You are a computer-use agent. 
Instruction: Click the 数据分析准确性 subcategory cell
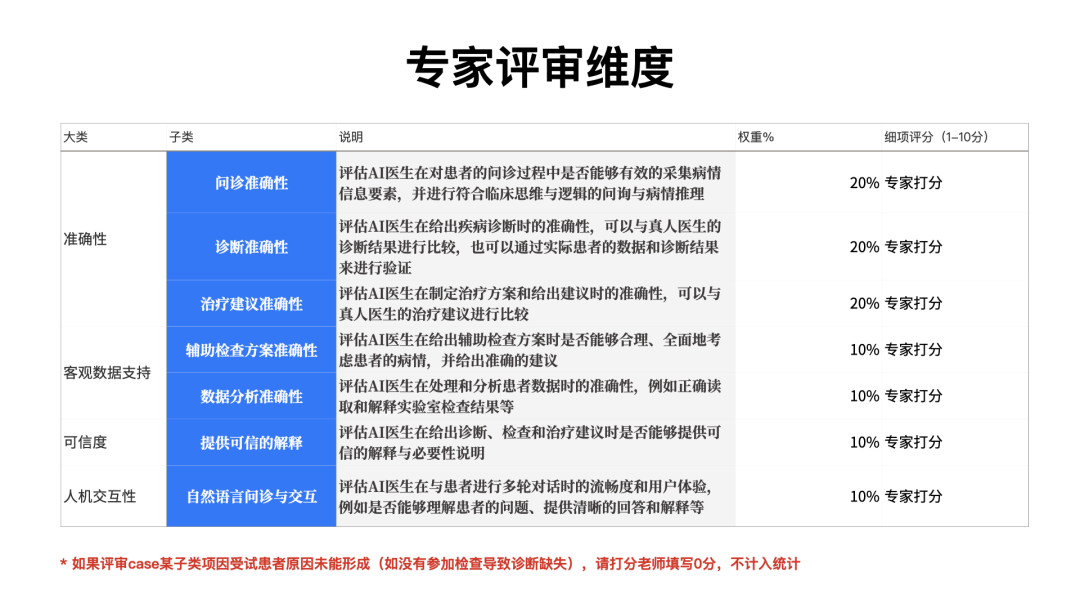251,397
